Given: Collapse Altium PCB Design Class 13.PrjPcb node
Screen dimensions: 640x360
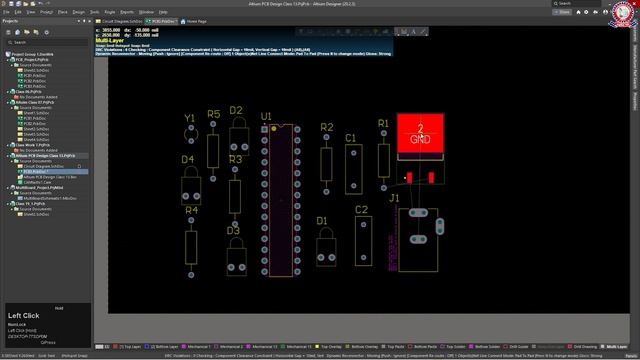Looking at the screenshot, I should 8,156.
